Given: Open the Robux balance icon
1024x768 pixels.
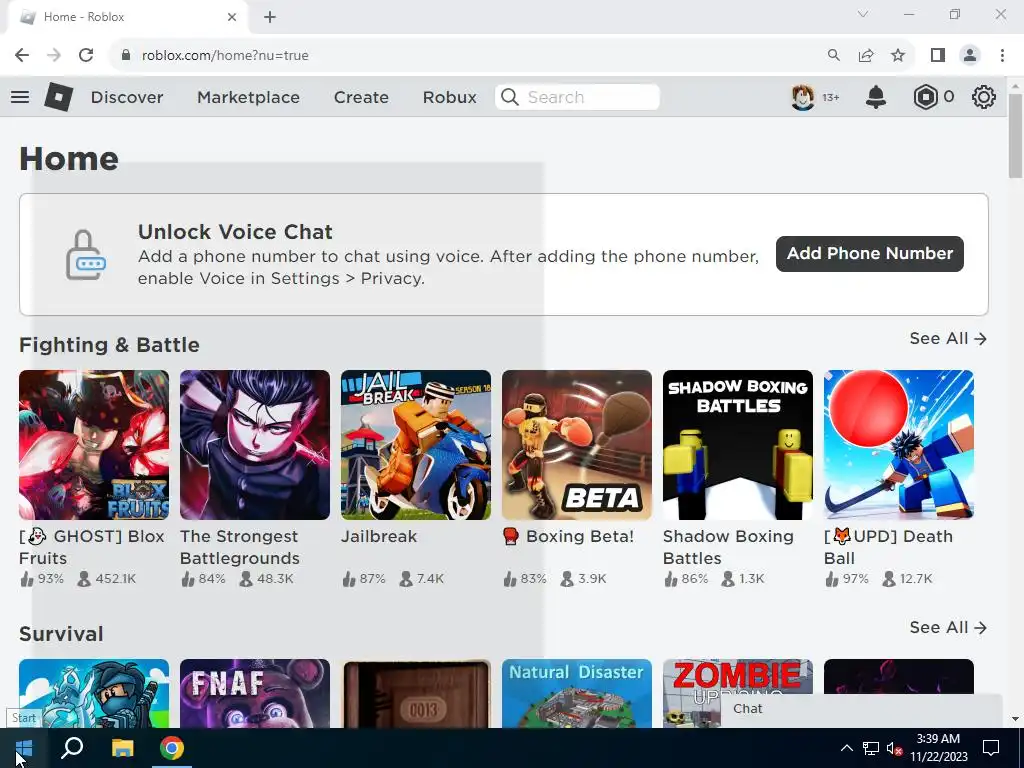Looking at the screenshot, I should point(925,97).
